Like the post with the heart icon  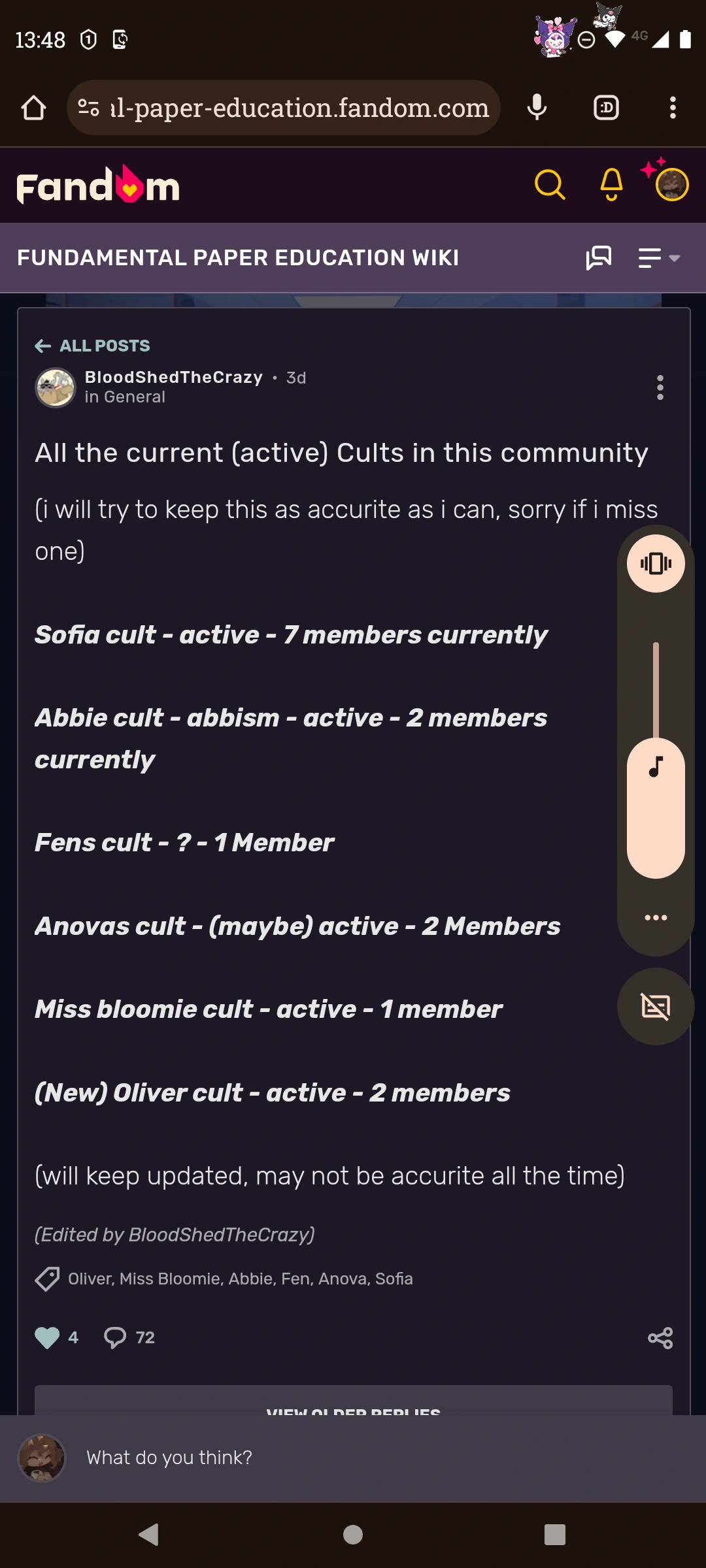pos(47,1337)
